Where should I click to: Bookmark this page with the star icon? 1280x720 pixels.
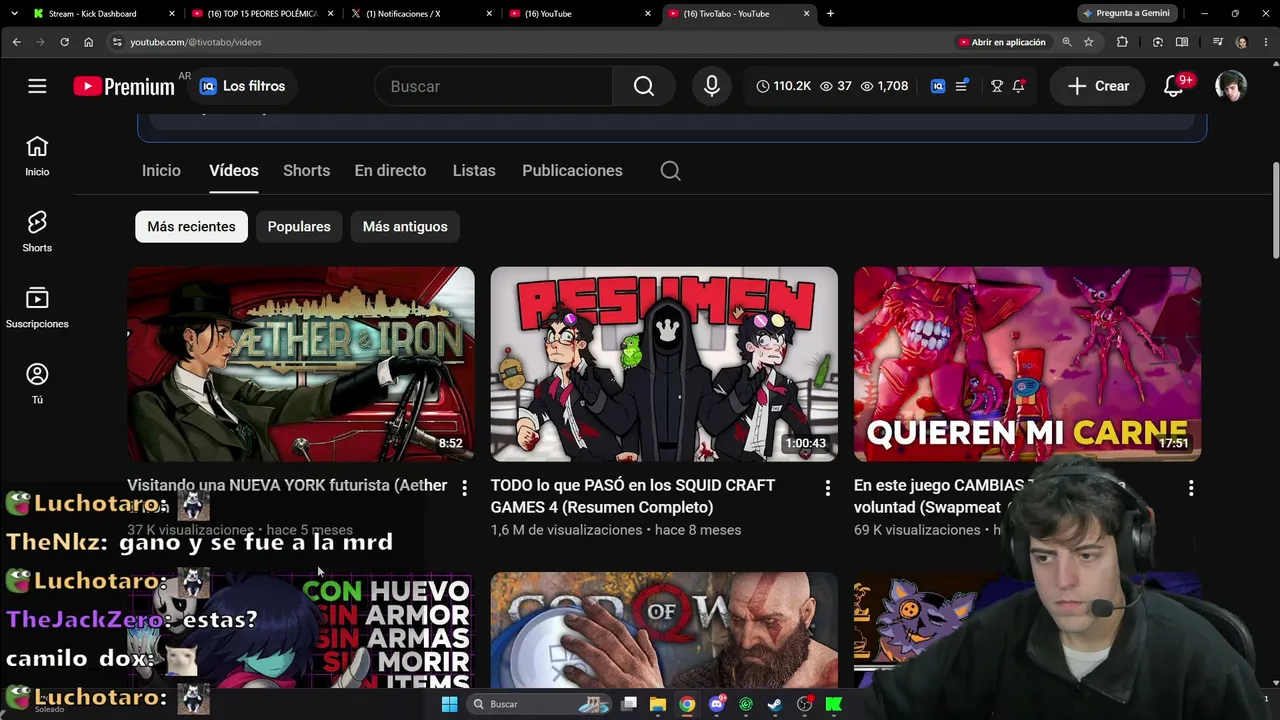[x=1088, y=42]
